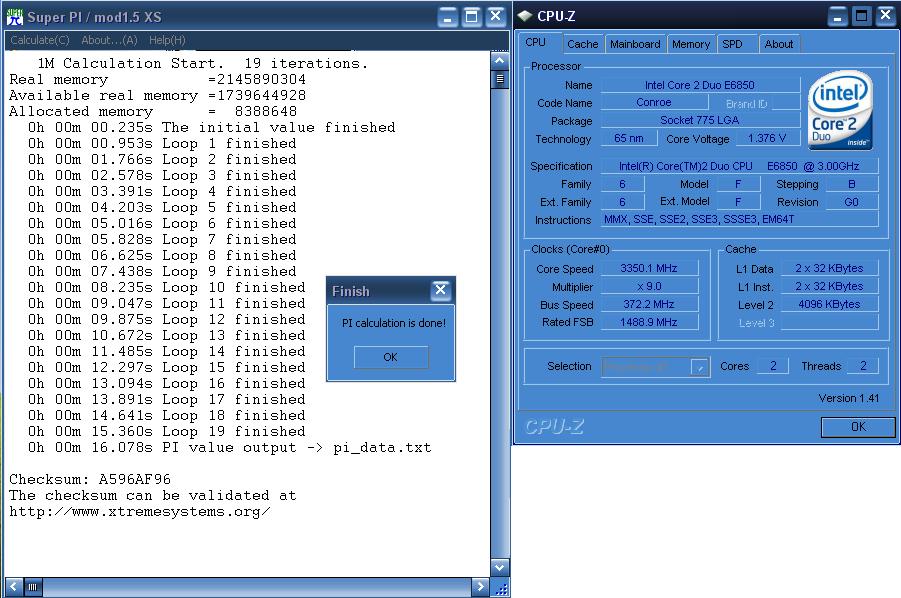Viewport: 901px width, 598px height.
Task: Click the Revision value 'G0'
Action: point(852,202)
